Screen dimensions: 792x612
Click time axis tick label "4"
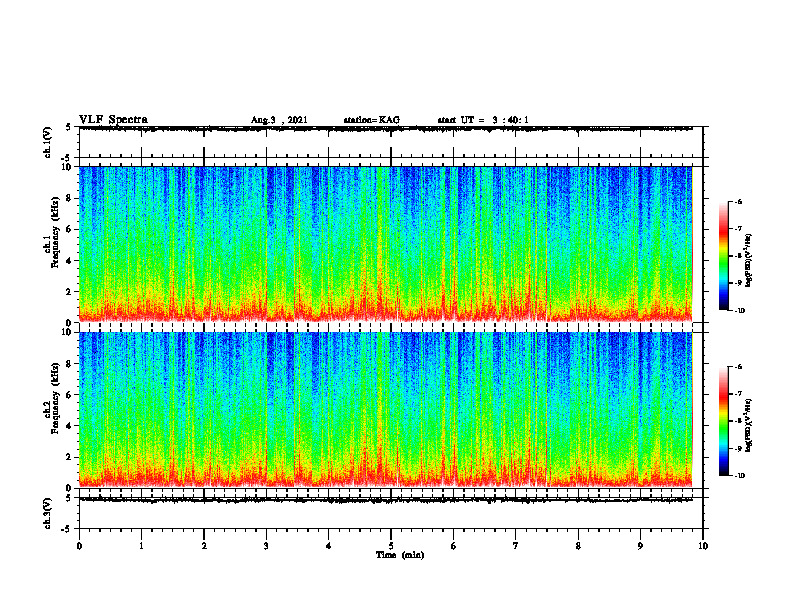coord(329,546)
